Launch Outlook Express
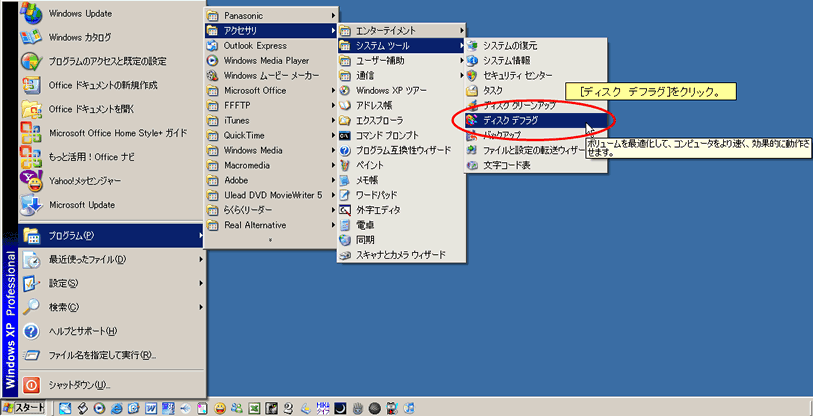The image size is (813, 416). tap(271, 46)
